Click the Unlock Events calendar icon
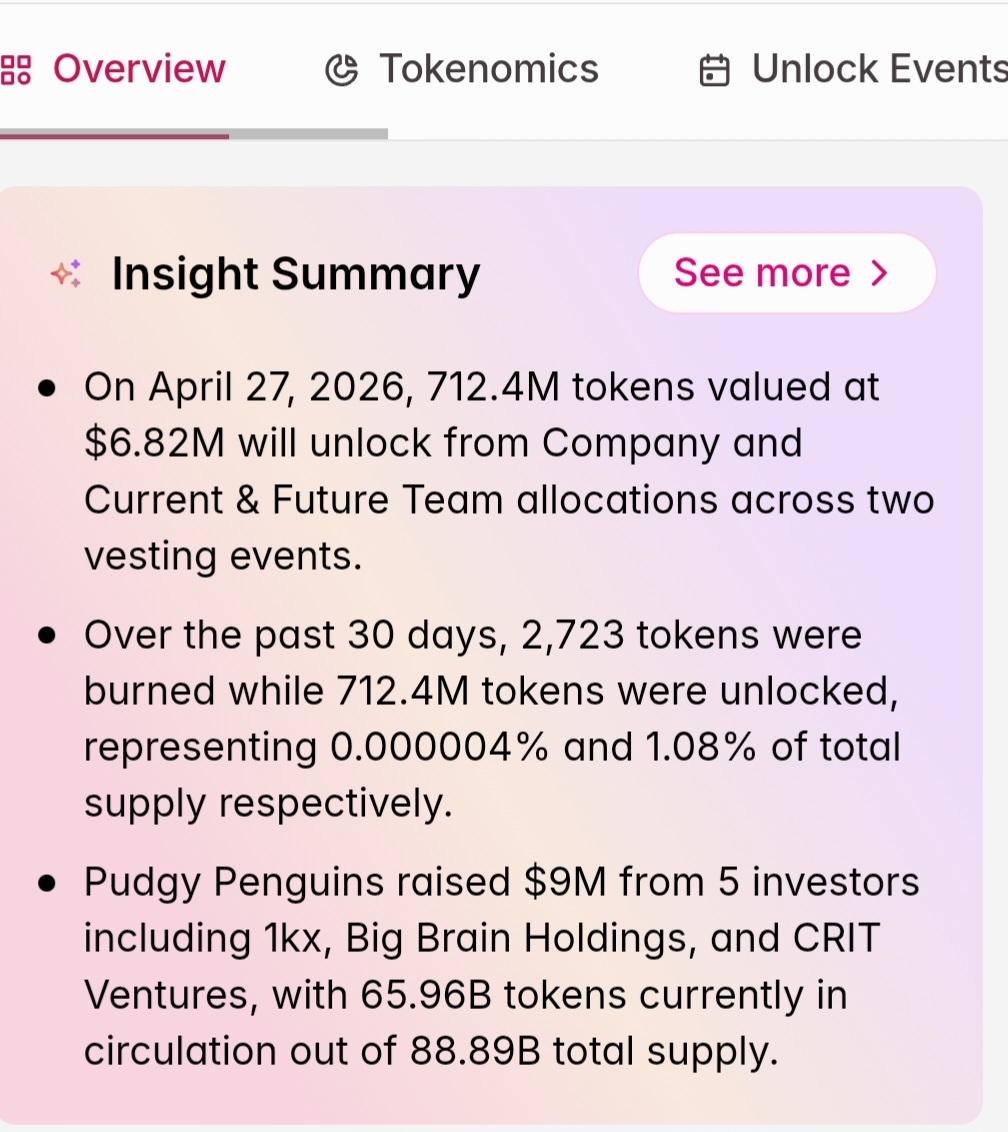Screen dimensions: 1008x1132 click(x=714, y=70)
